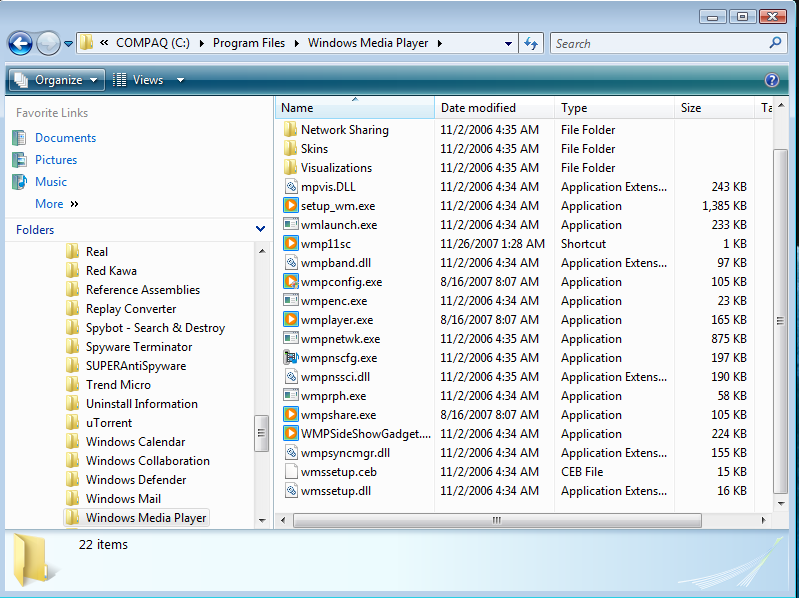Select the wmpshare.exe icon
The image size is (799, 598).
coord(290,415)
